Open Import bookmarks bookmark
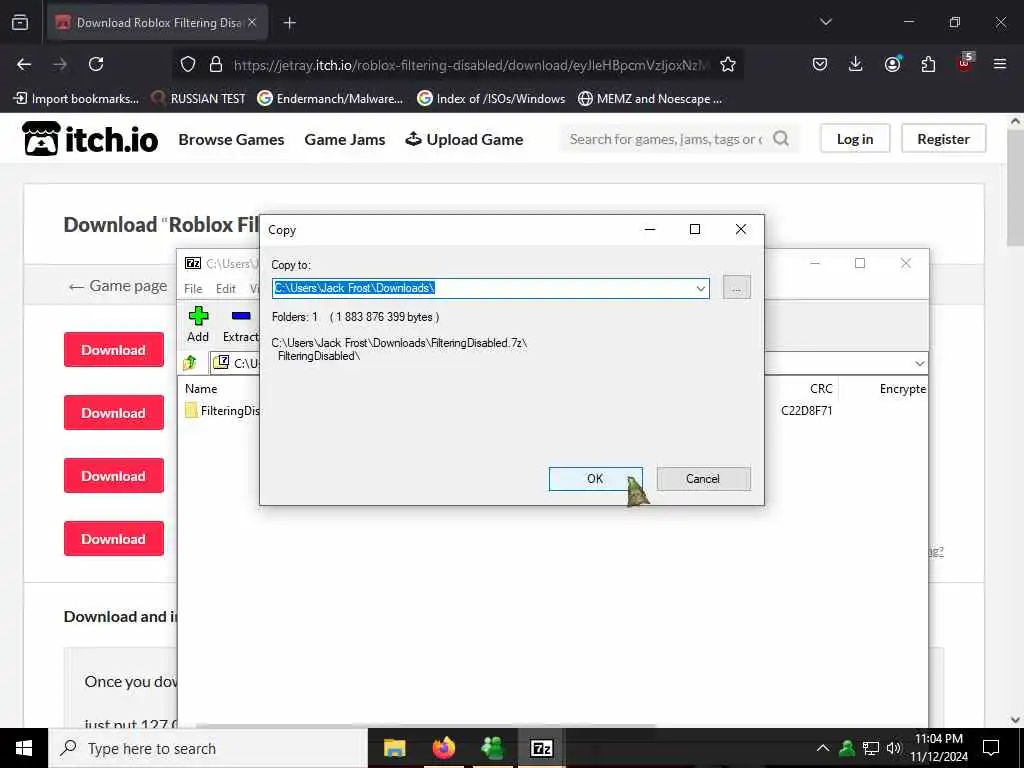Viewport: 1024px width, 768px height. coord(76,99)
